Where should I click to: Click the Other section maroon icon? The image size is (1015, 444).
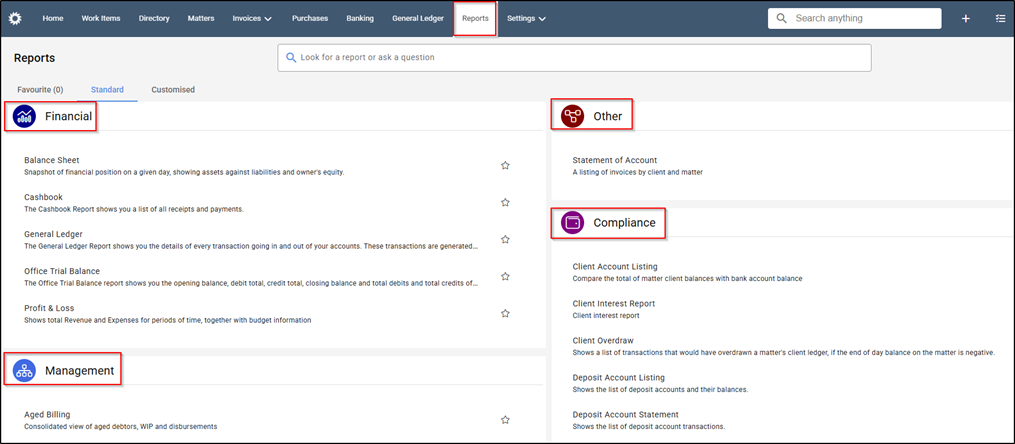tap(572, 117)
